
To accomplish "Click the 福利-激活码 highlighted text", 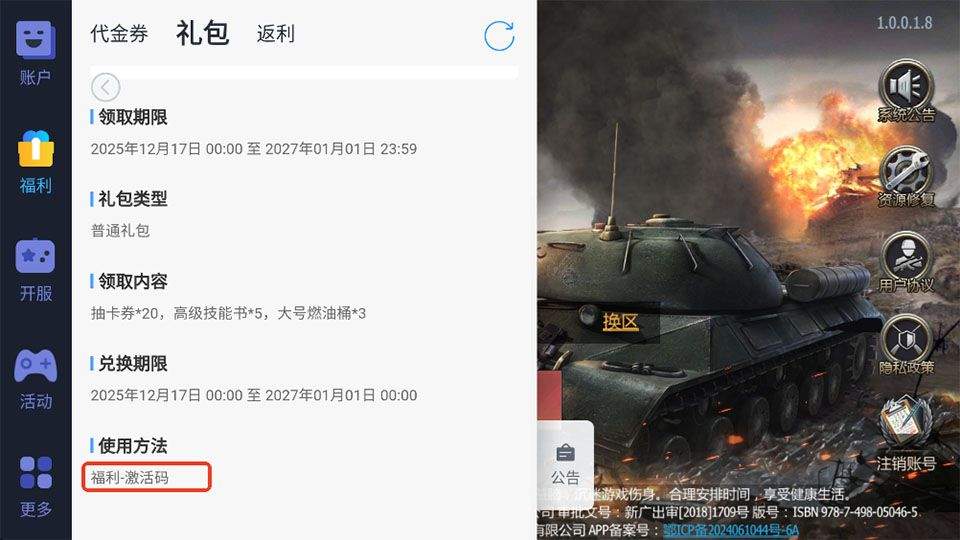I will tap(130, 478).
